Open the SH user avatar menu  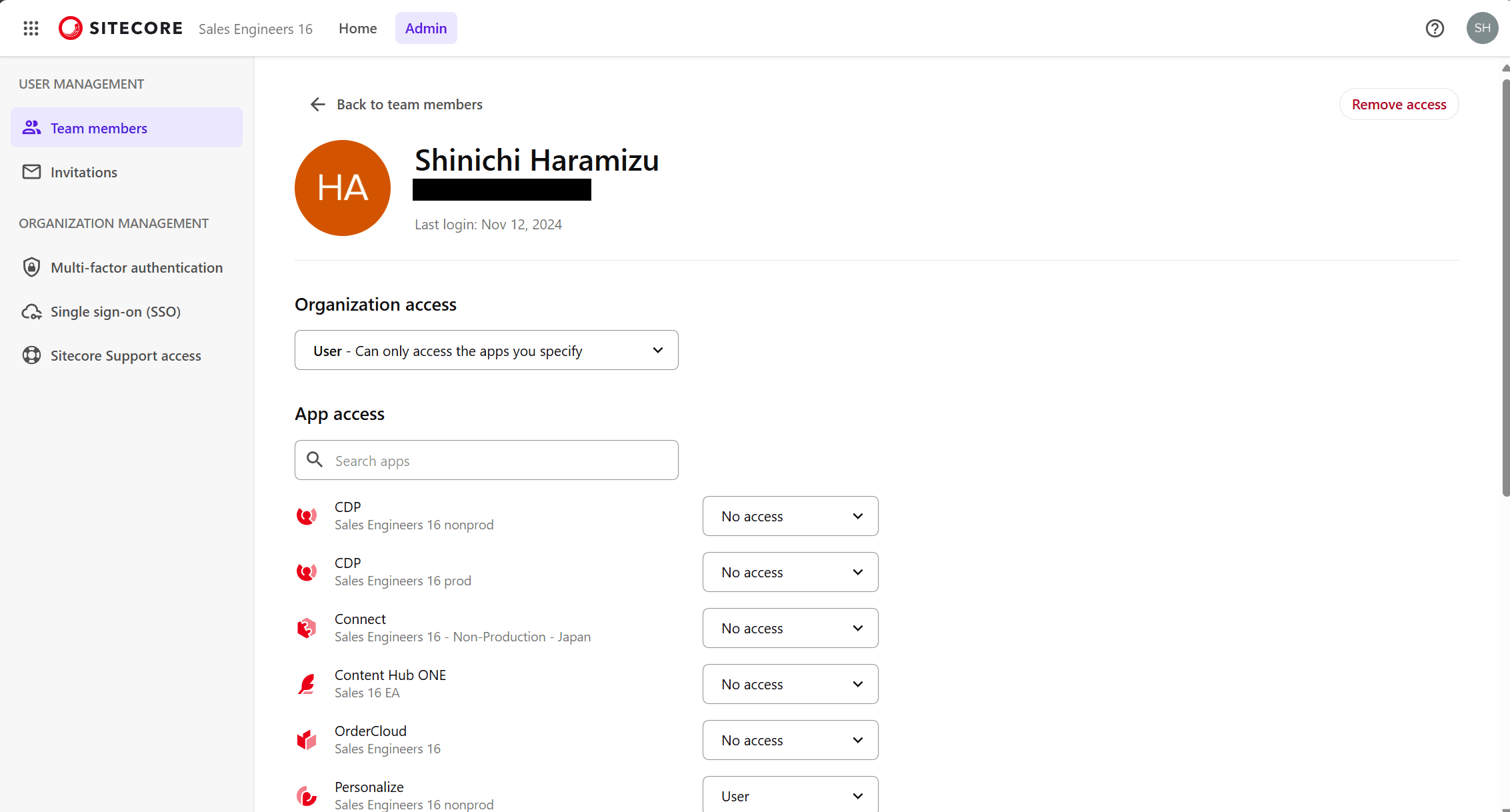pyautogui.click(x=1482, y=28)
